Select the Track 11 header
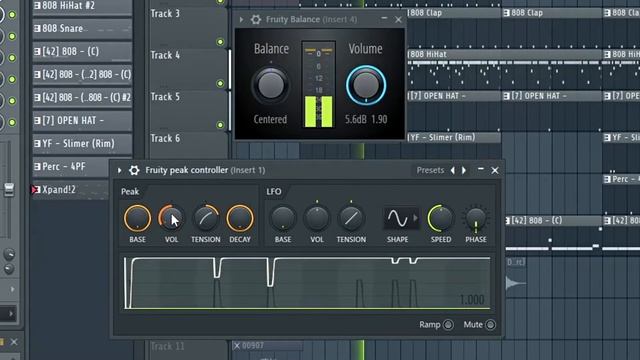 tap(188, 349)
